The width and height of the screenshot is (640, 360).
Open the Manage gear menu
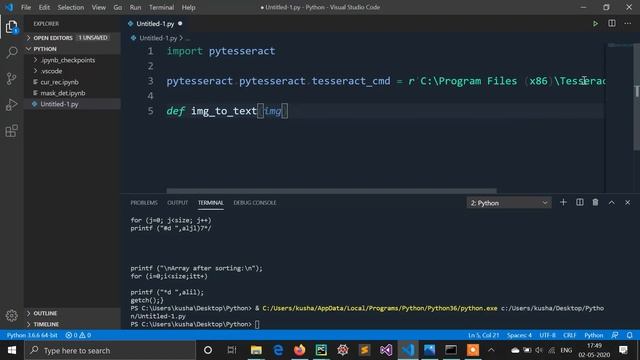[x=11, y=315]
